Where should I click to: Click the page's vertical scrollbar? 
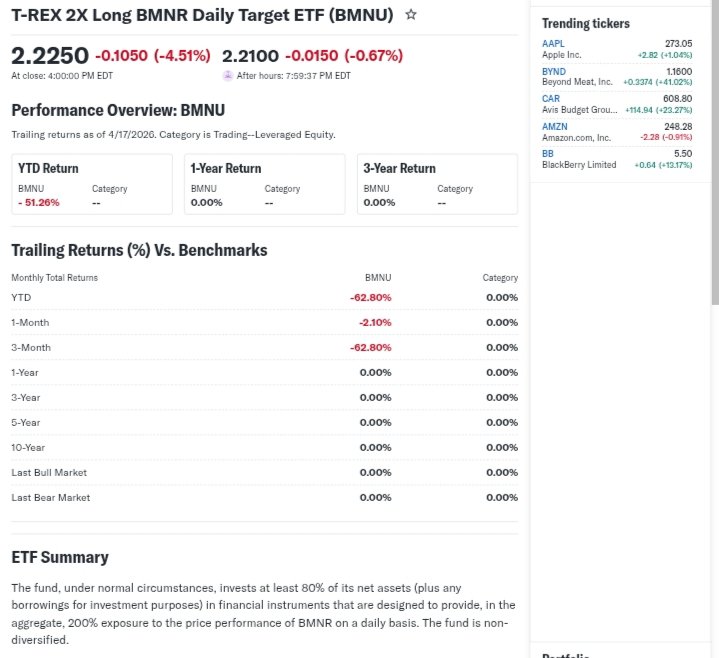coord(714,150)
